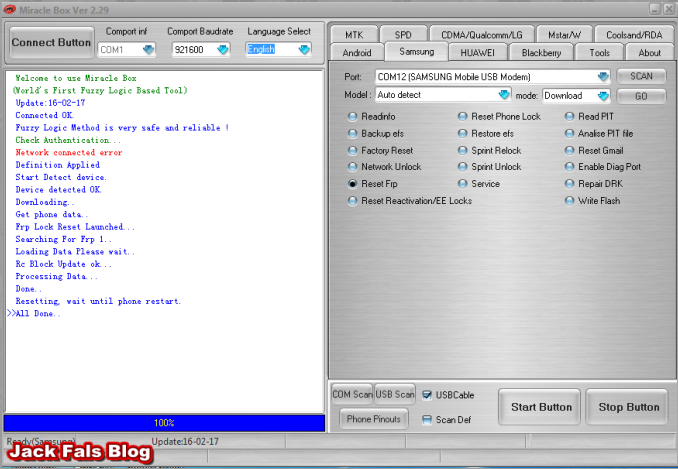Toggle the USBCable checkbox
This screenshot has width=678, height=469.
427,395
